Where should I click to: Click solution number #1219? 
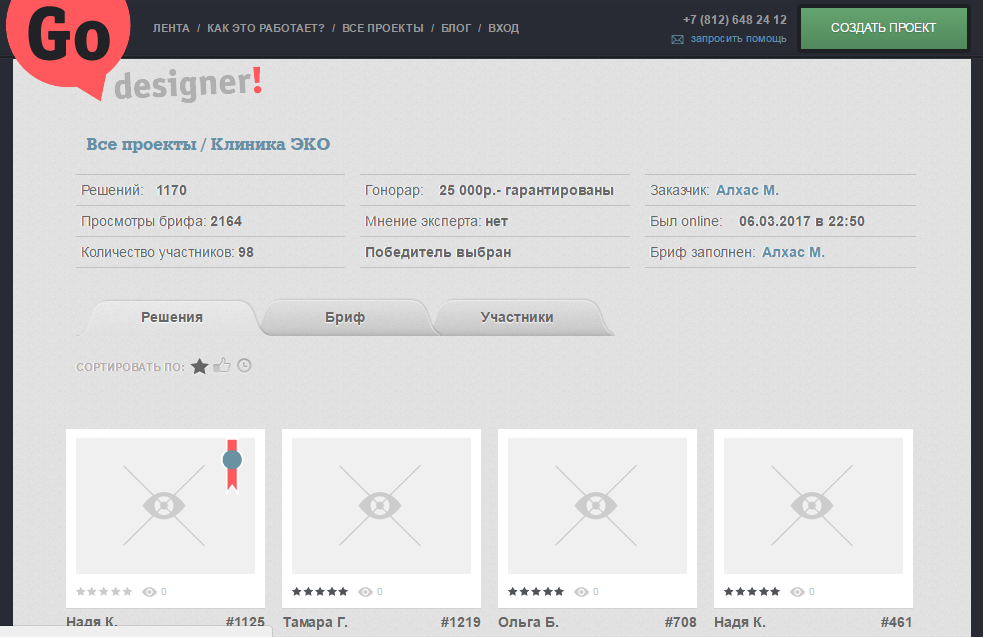[x=461, y=622]
